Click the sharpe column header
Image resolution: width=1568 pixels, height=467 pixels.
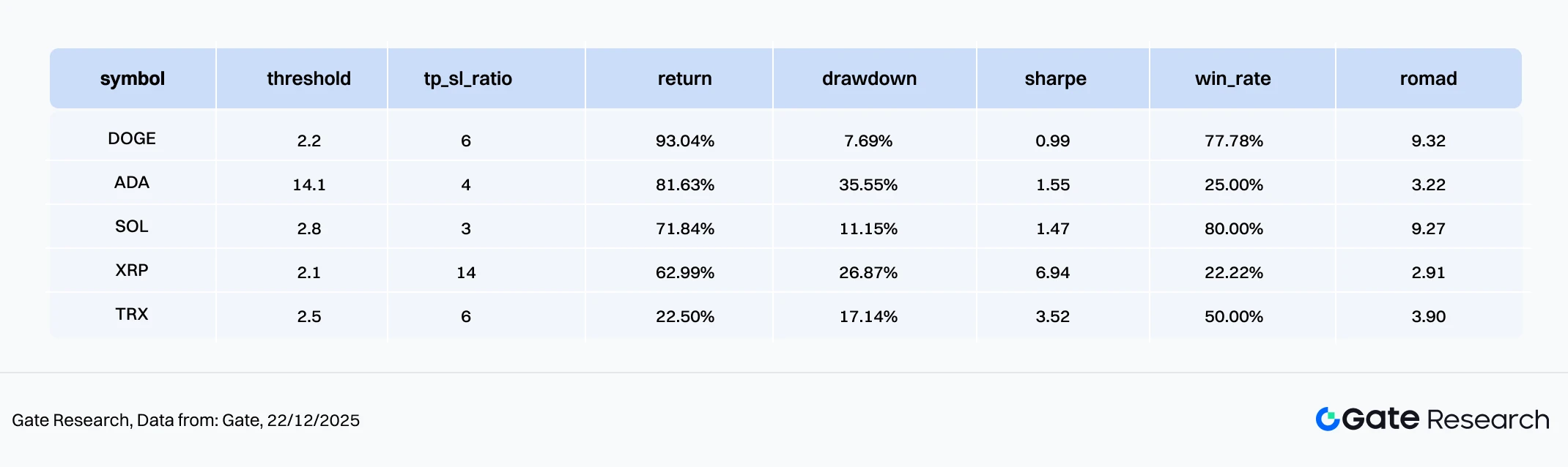coord(1055,79)
